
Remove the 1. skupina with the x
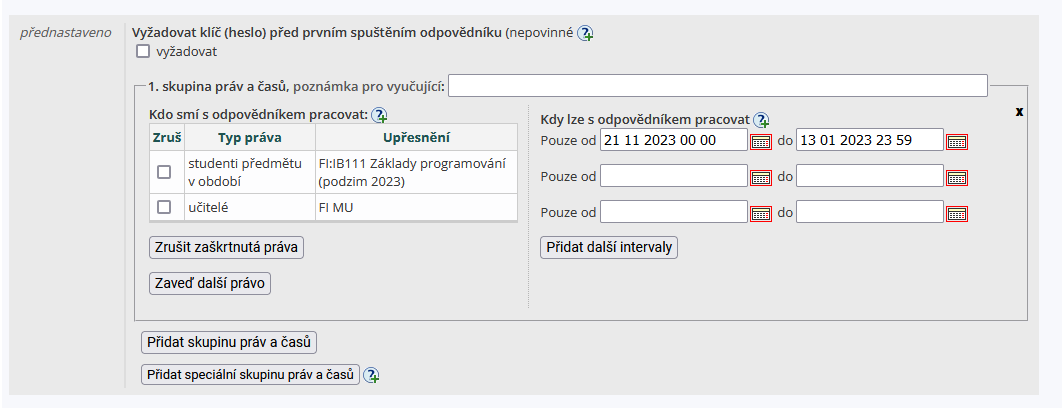pos(1019,111)
